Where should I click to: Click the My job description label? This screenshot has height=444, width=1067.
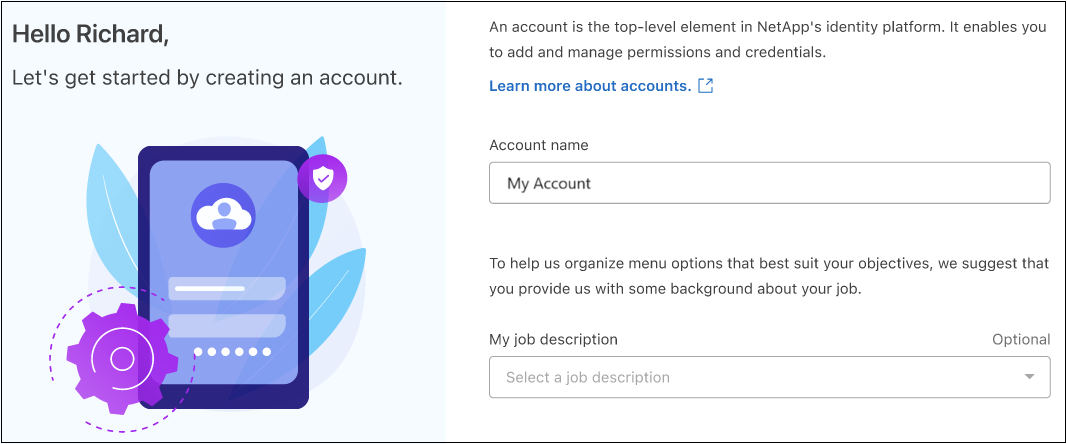[x=553, y=339]
